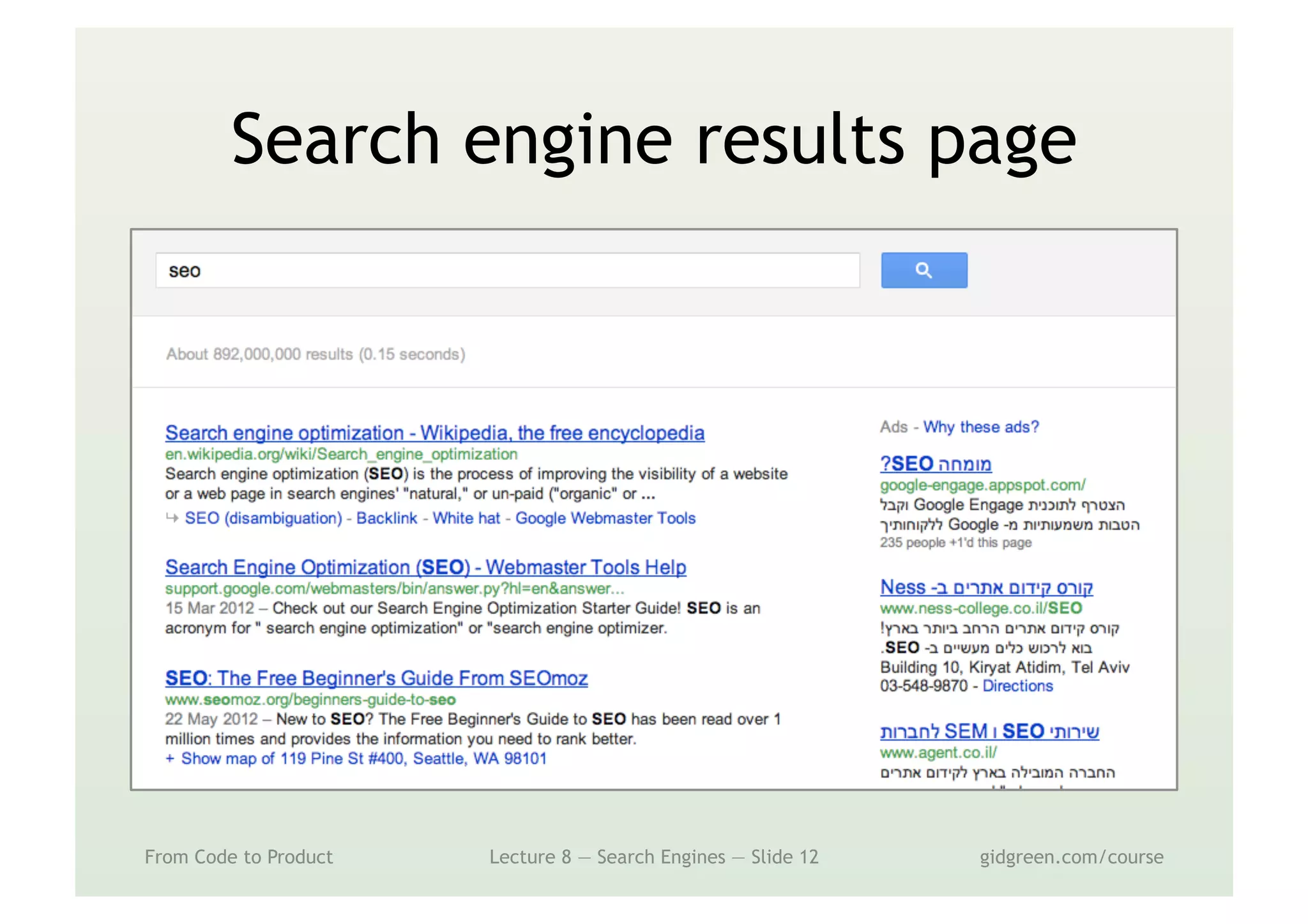Click 'Lecture 8 — Search Engines — Slide 12' footer
Screen dimensions: 1308x924
click(x=653, y=857)
